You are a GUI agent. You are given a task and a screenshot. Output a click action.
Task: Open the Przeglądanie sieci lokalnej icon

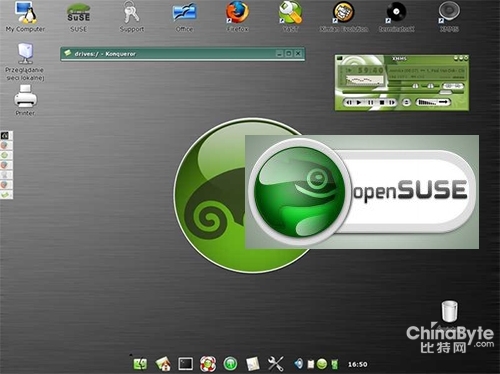(25, 62)
